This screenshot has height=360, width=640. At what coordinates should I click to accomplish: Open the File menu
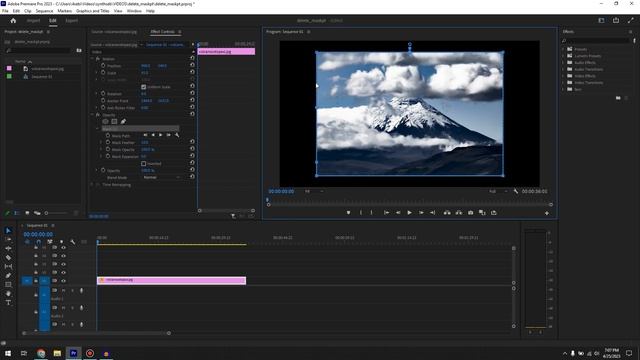coord(5,11)
